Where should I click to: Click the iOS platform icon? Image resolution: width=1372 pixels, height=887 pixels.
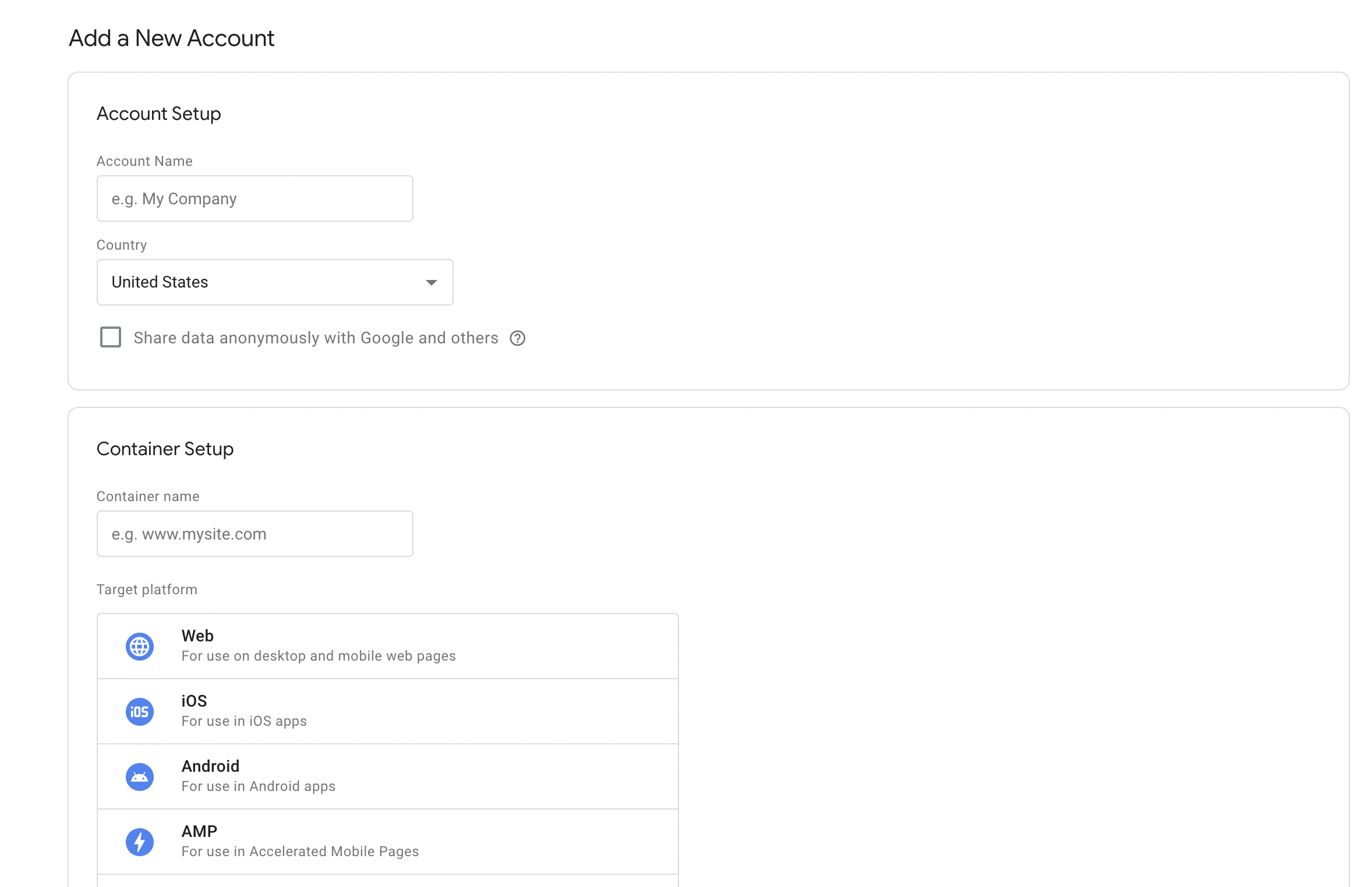(x=140, y=711)
